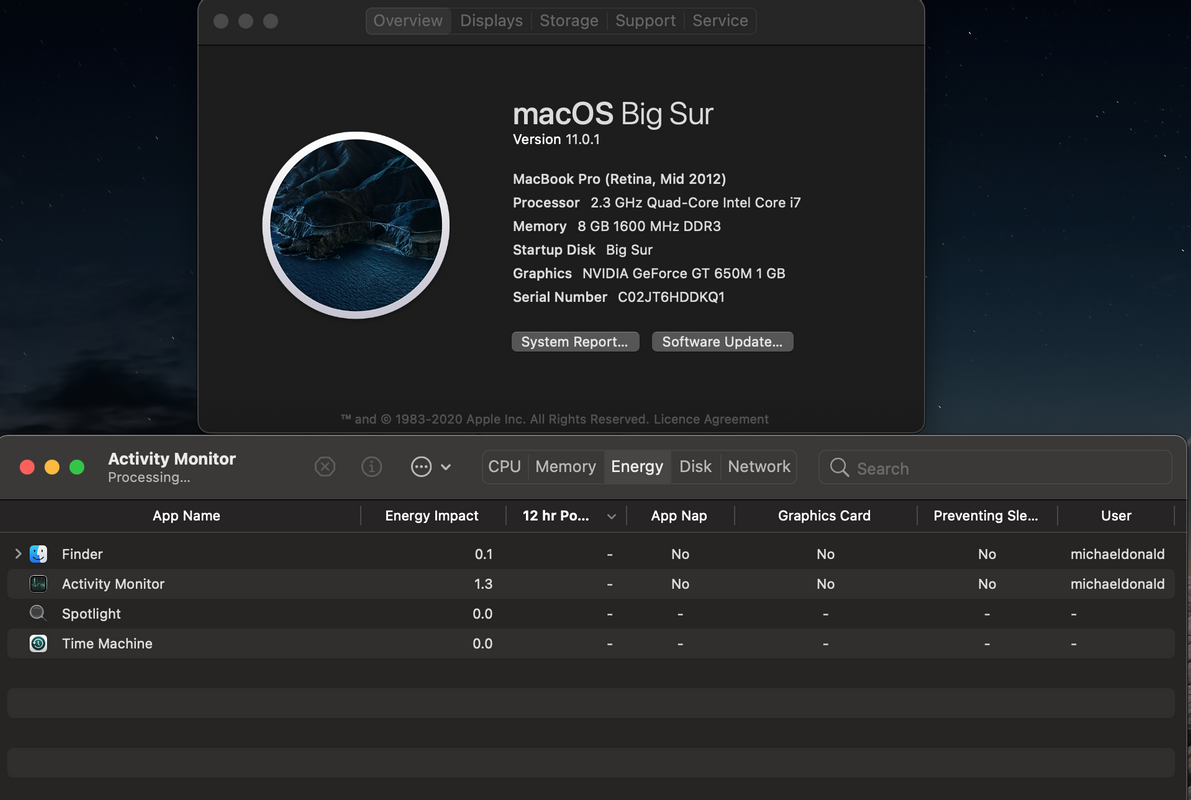
Task: Click in the Search field
Action: tap(995, 467)
